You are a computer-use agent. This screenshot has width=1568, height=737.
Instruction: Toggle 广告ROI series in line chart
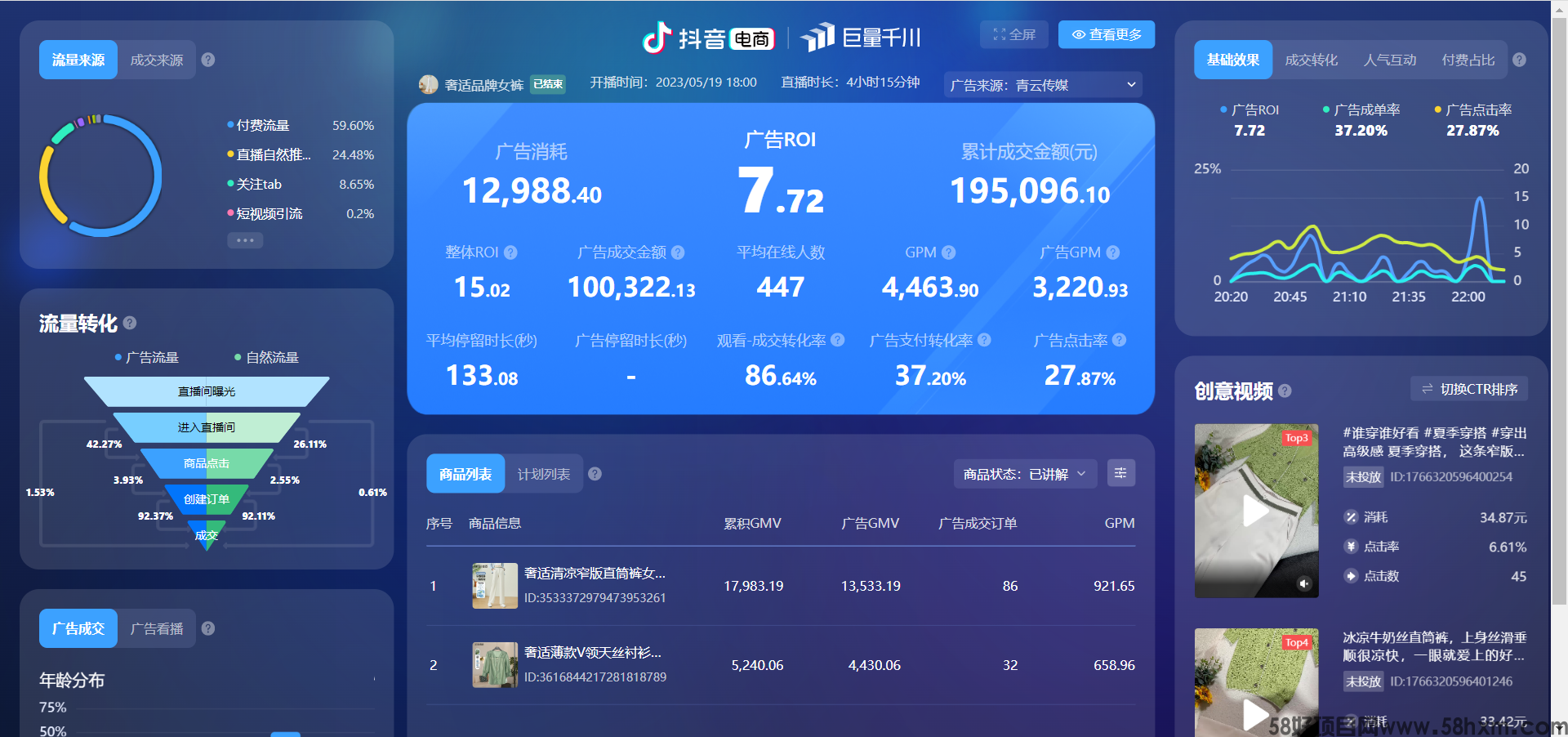tap(1249, 109)
